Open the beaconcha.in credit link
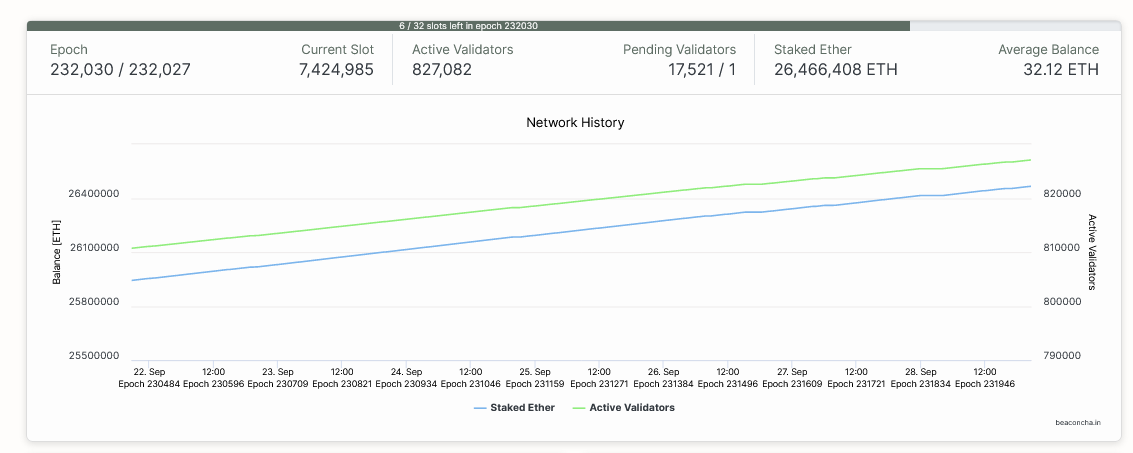 pos(1078,423)
